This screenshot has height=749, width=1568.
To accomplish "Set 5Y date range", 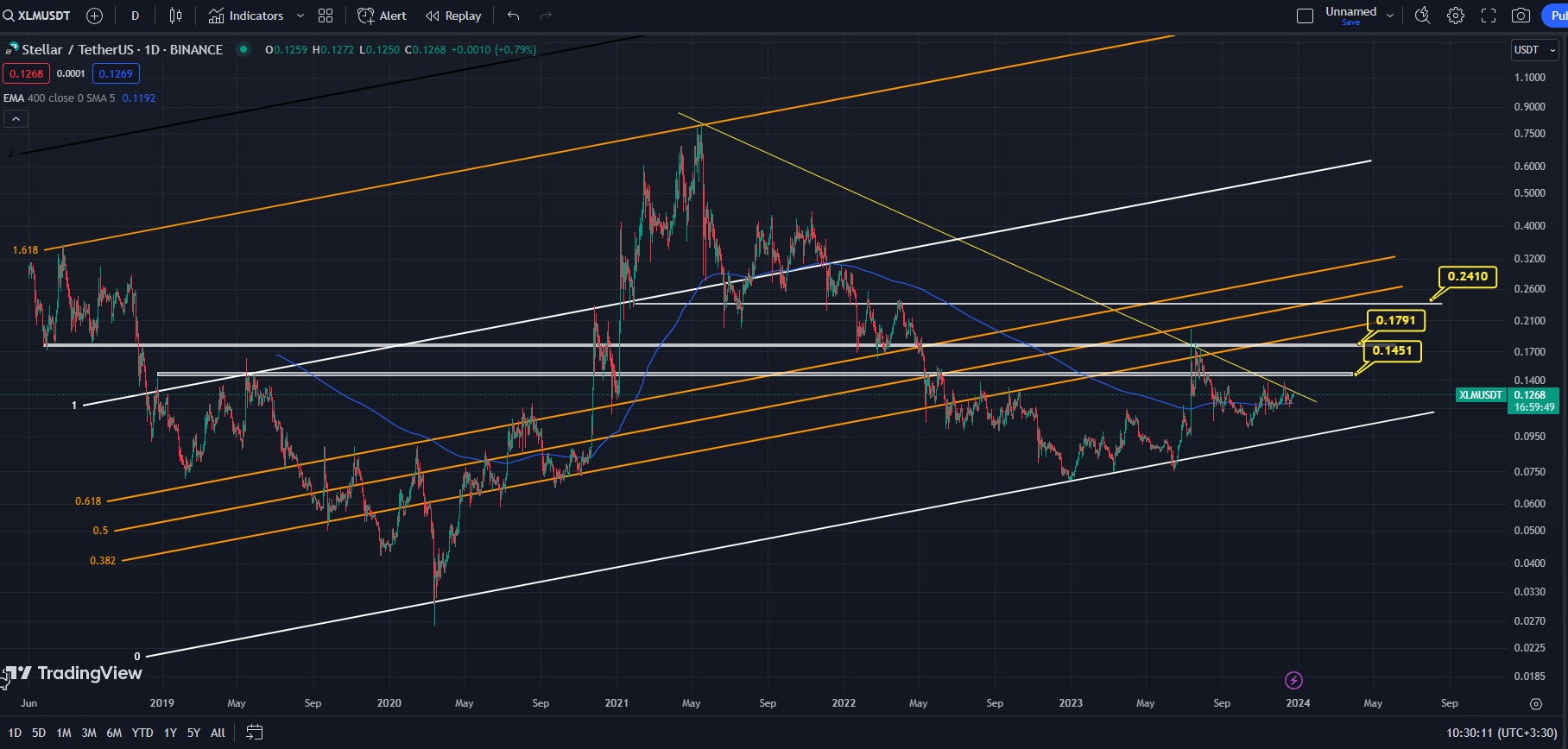I will pos(193,733).
